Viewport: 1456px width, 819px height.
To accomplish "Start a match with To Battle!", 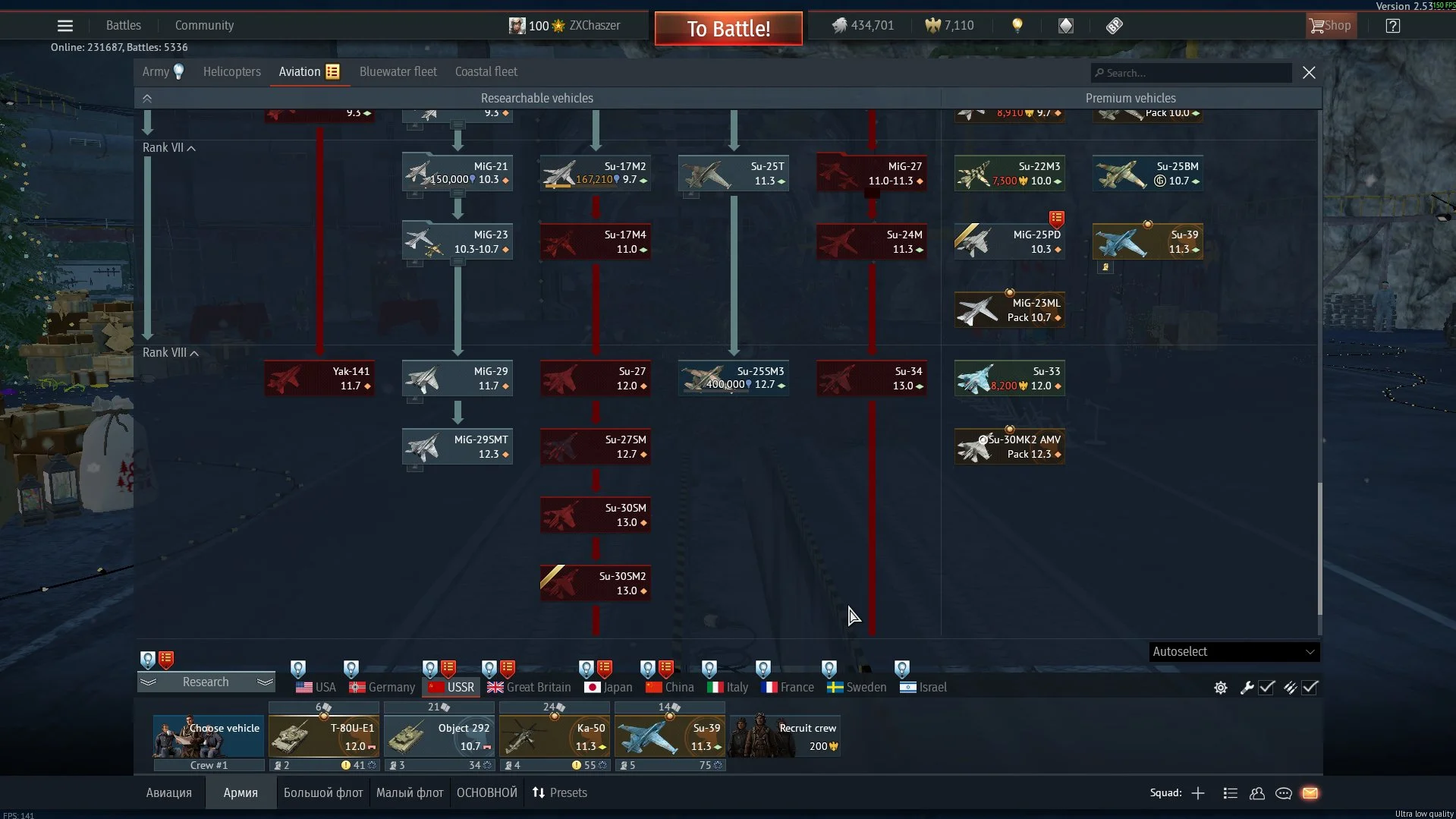I will pyautogui.click(x=728, y=29).
